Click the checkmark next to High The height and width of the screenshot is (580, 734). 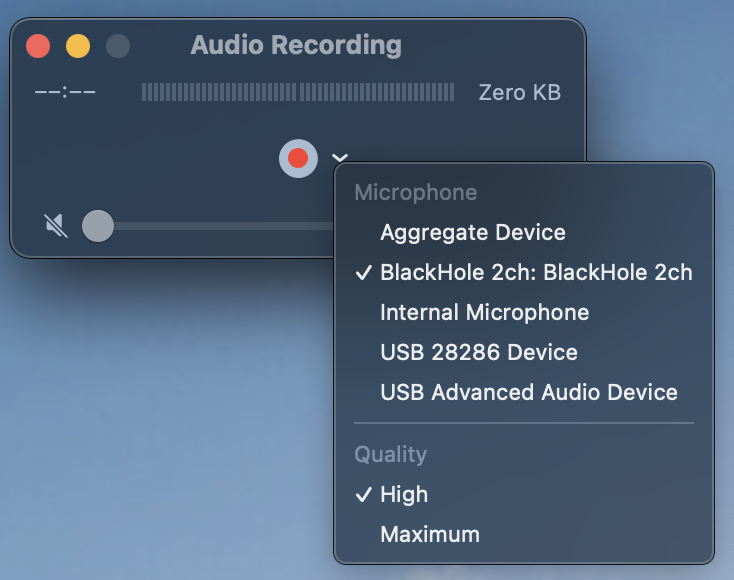pos(364,495)
